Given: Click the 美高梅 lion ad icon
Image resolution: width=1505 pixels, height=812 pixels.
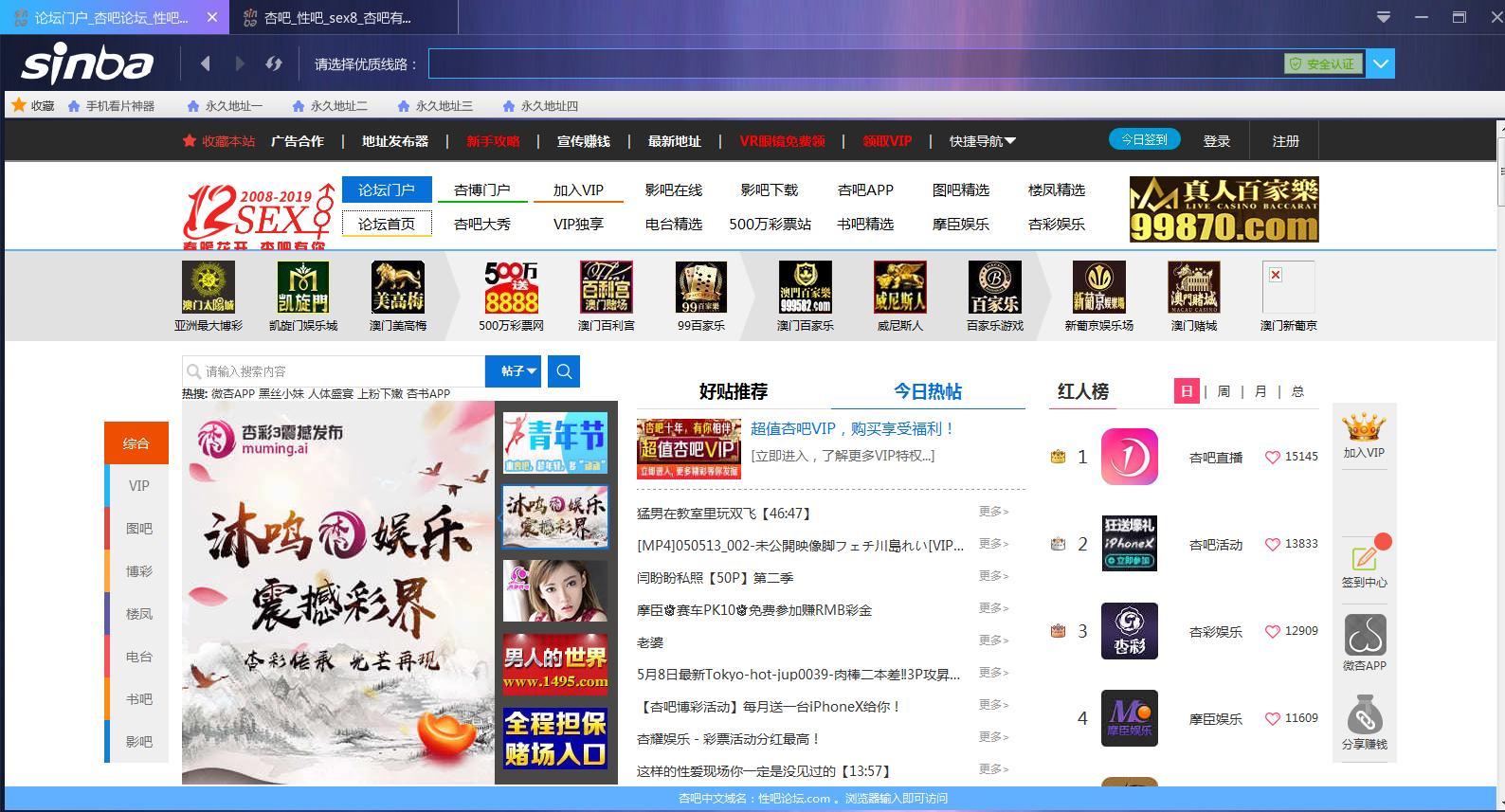Looking at the screenshot, I should pyautogui.click(x=398, y=287).
